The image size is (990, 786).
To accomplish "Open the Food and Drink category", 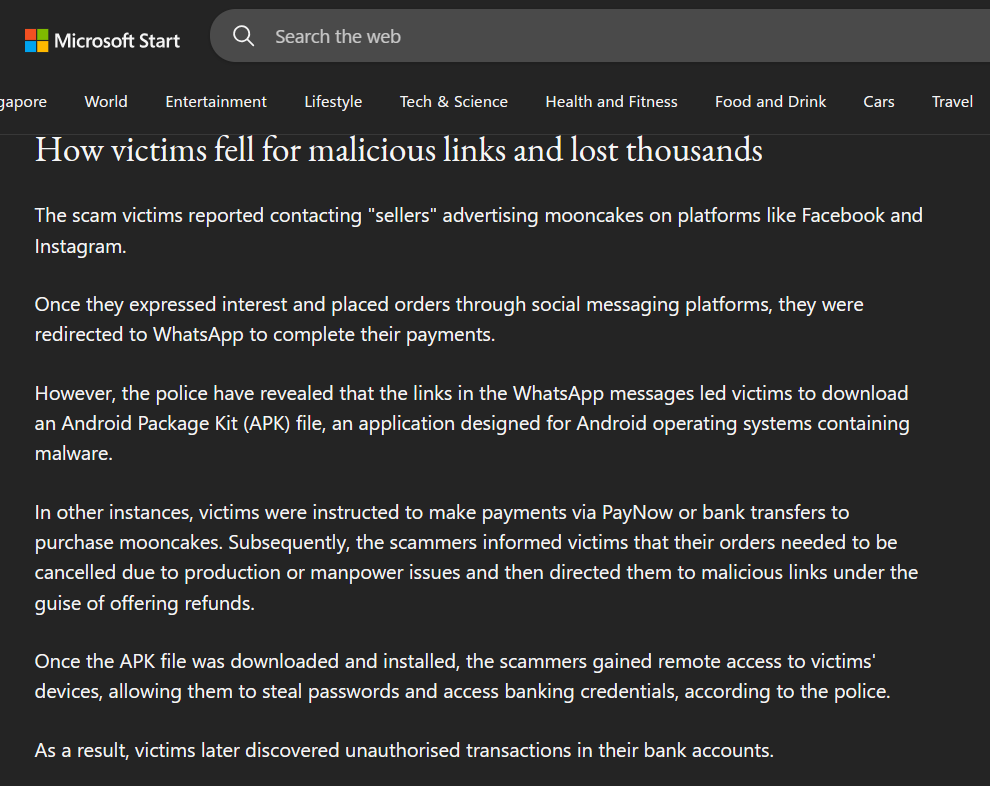I will click(770, 101).
